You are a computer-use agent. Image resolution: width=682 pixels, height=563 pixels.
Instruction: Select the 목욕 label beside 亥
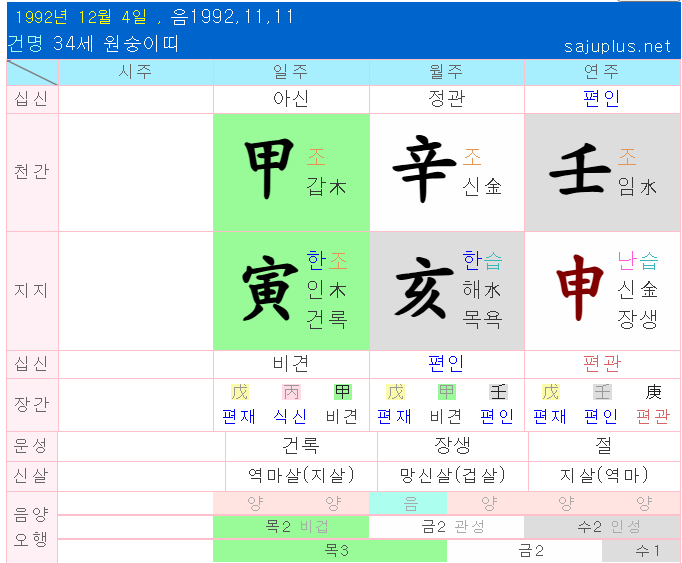[x=482, y=319]
